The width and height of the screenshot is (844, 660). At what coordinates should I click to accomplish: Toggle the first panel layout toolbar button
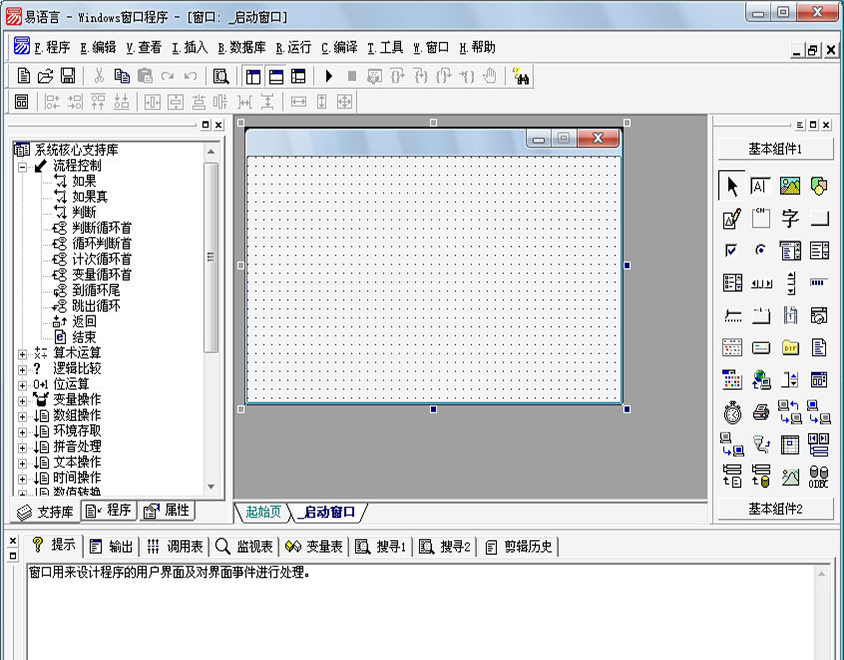coord(253,76)
